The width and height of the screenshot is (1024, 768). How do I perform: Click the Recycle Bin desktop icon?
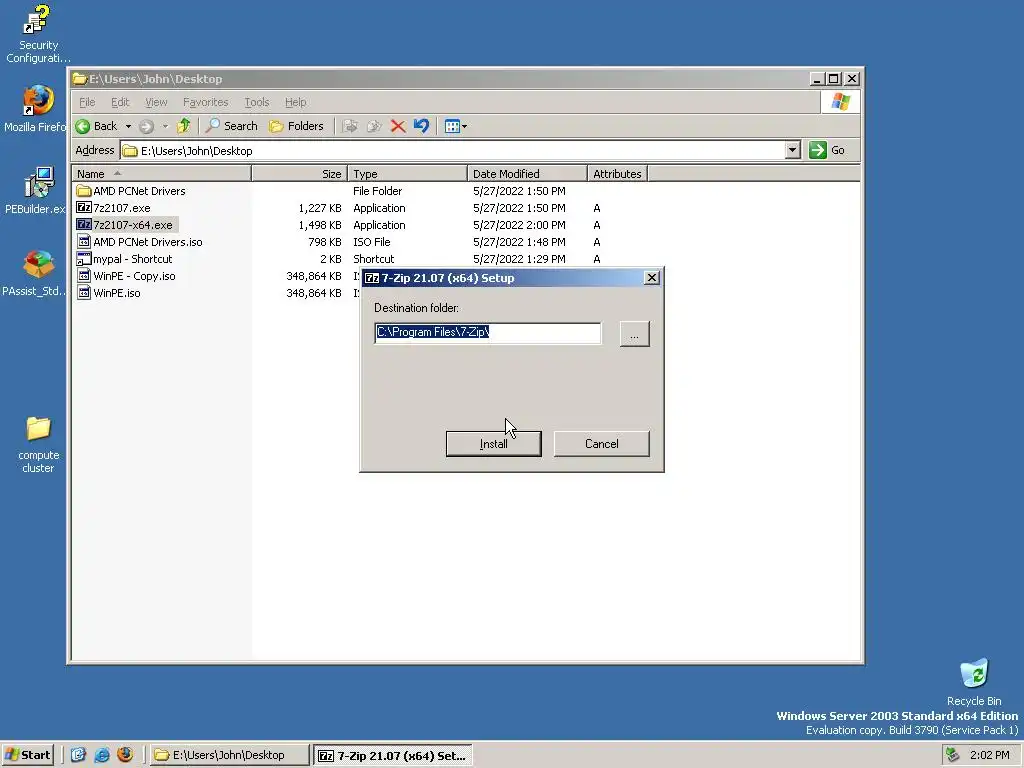tap(974, 682)
